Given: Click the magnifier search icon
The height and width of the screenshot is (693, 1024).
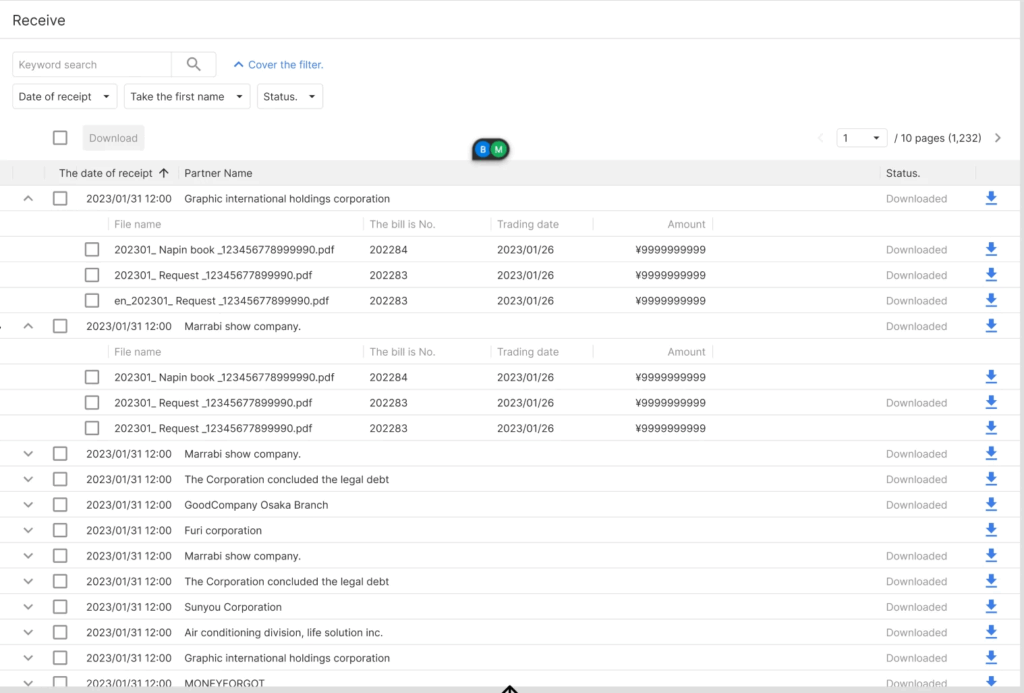Looking at the screenshot, I should click(x=193, y=64).
